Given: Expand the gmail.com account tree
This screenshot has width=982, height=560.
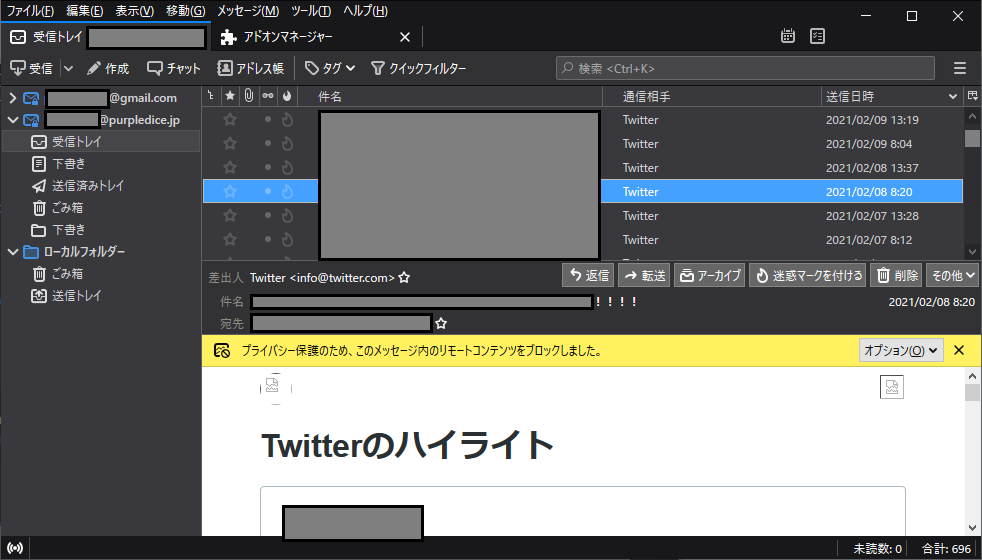Looking at the screenshot, I should click(12, 98).
